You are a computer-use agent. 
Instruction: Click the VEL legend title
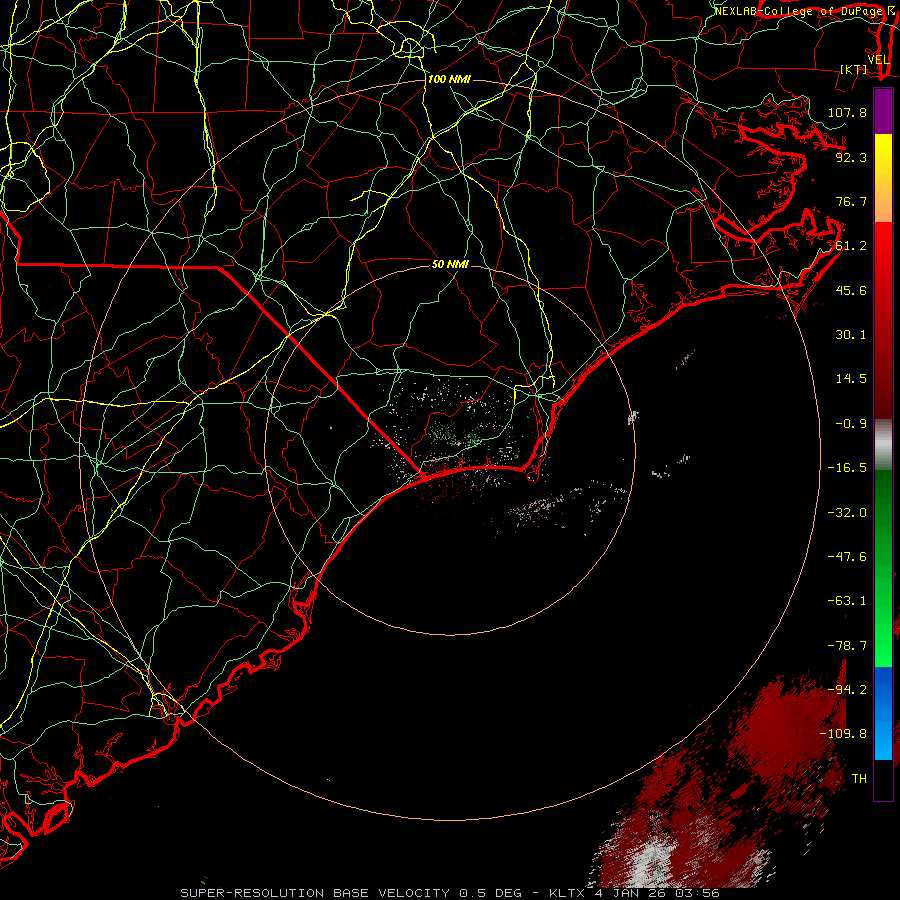[x=879, y=59]
